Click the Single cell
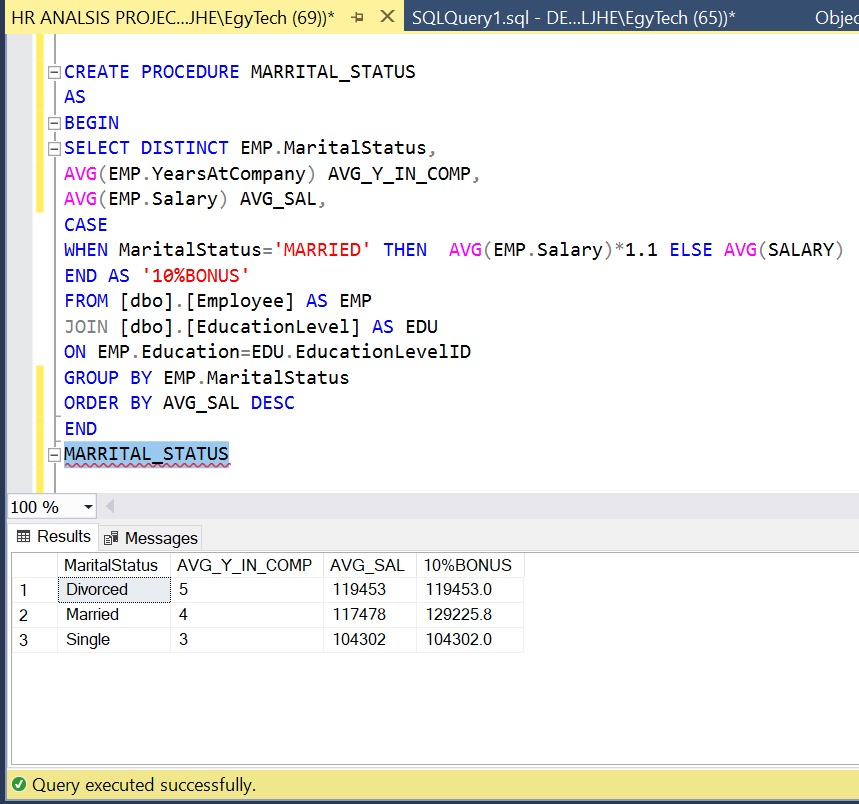 [114, 640]
